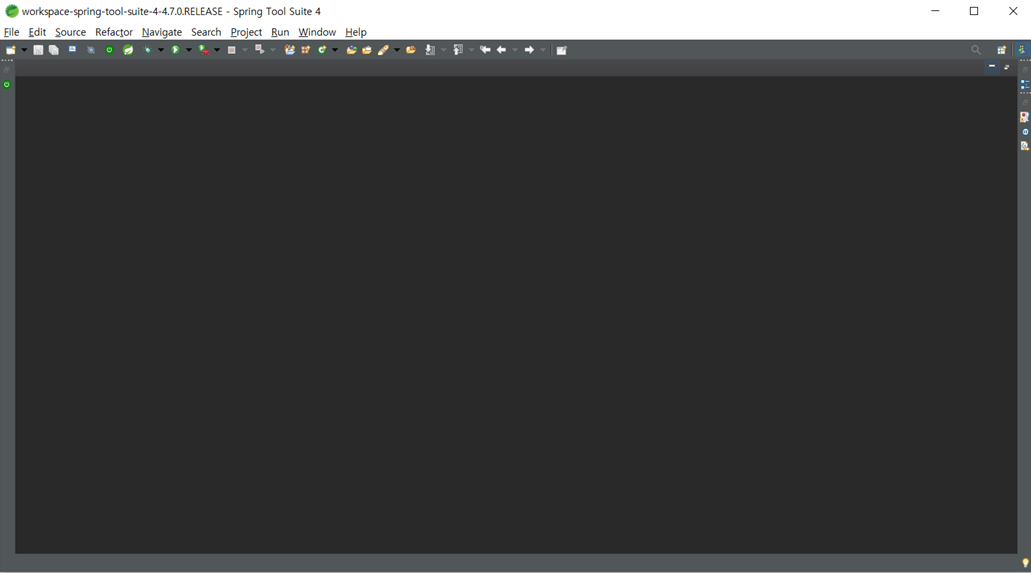Click the Maximize editor area button

click(1007, 66)
